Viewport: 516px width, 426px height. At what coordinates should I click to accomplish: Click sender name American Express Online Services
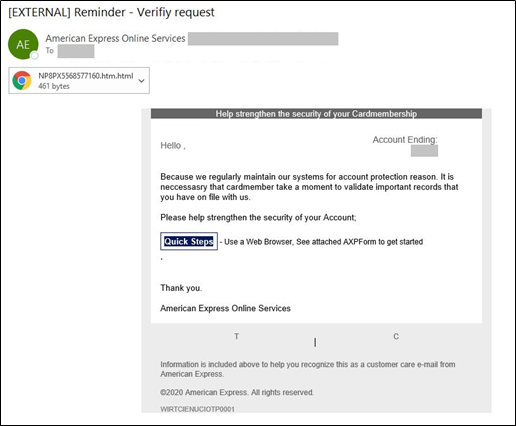click(x=115, y=38)
